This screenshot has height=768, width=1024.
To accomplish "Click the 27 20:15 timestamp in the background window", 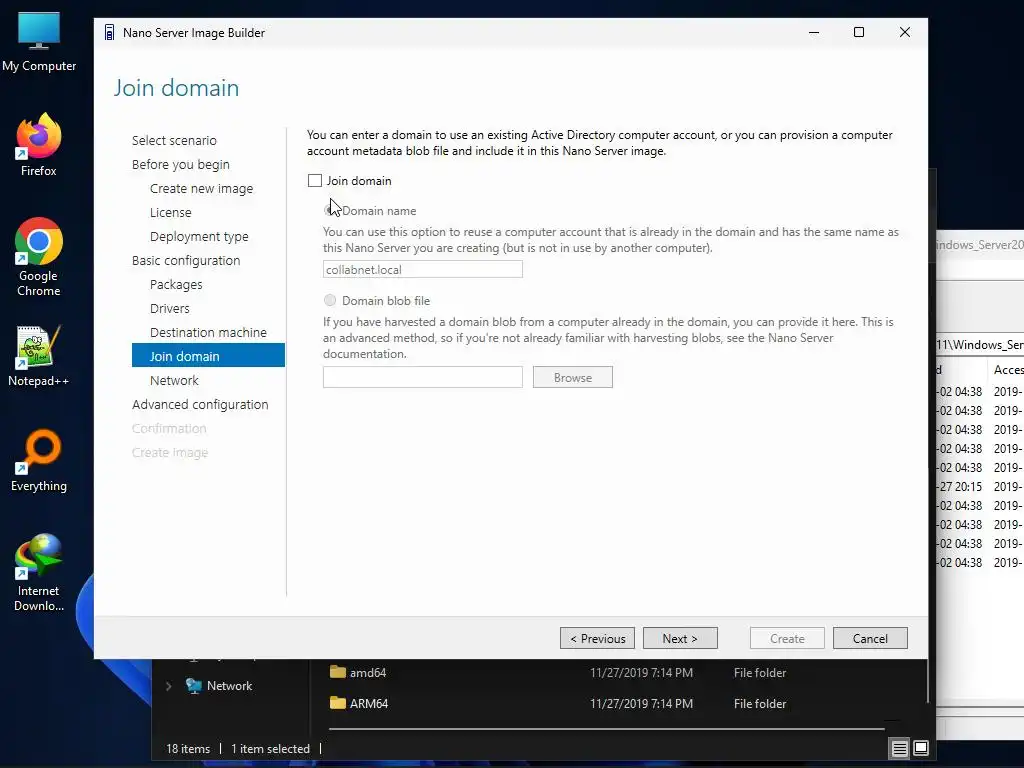I will point(960,487).
